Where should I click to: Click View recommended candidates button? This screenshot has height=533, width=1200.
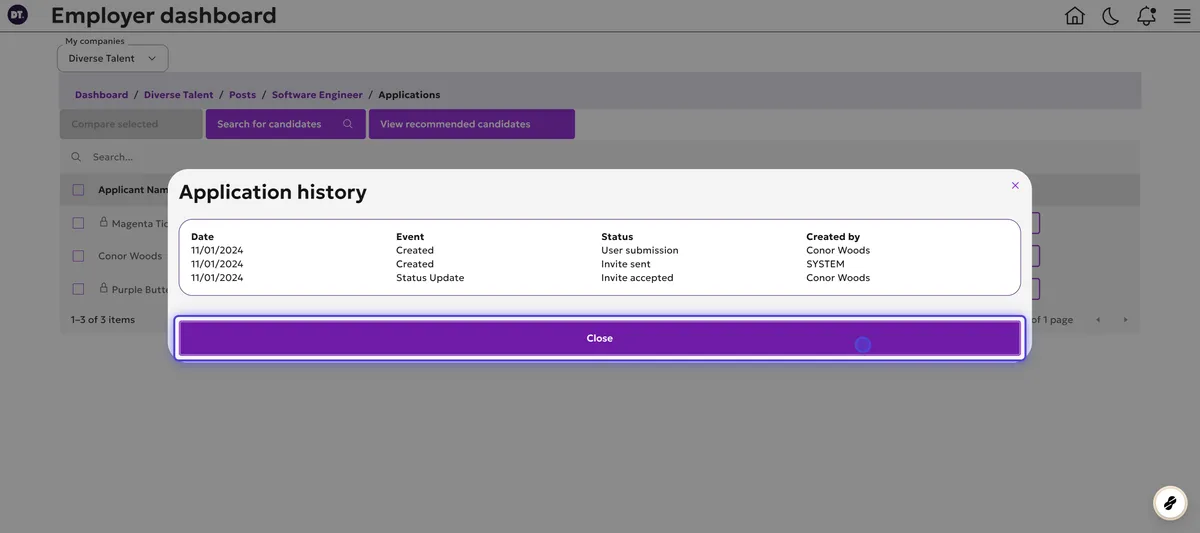point(472,124)
